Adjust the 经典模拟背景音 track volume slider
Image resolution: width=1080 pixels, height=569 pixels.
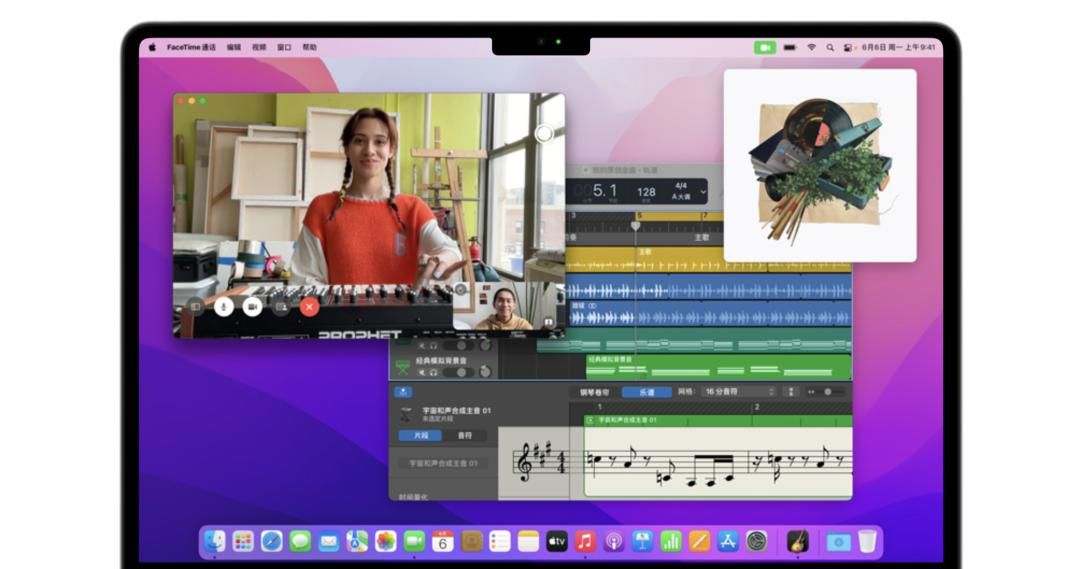(459, 373)
